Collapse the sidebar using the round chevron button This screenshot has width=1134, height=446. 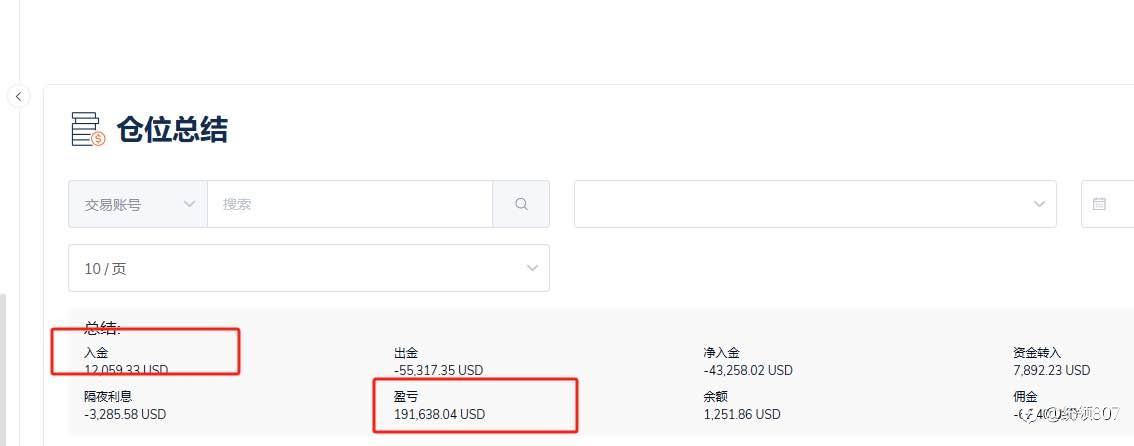(x=18, y=96)
